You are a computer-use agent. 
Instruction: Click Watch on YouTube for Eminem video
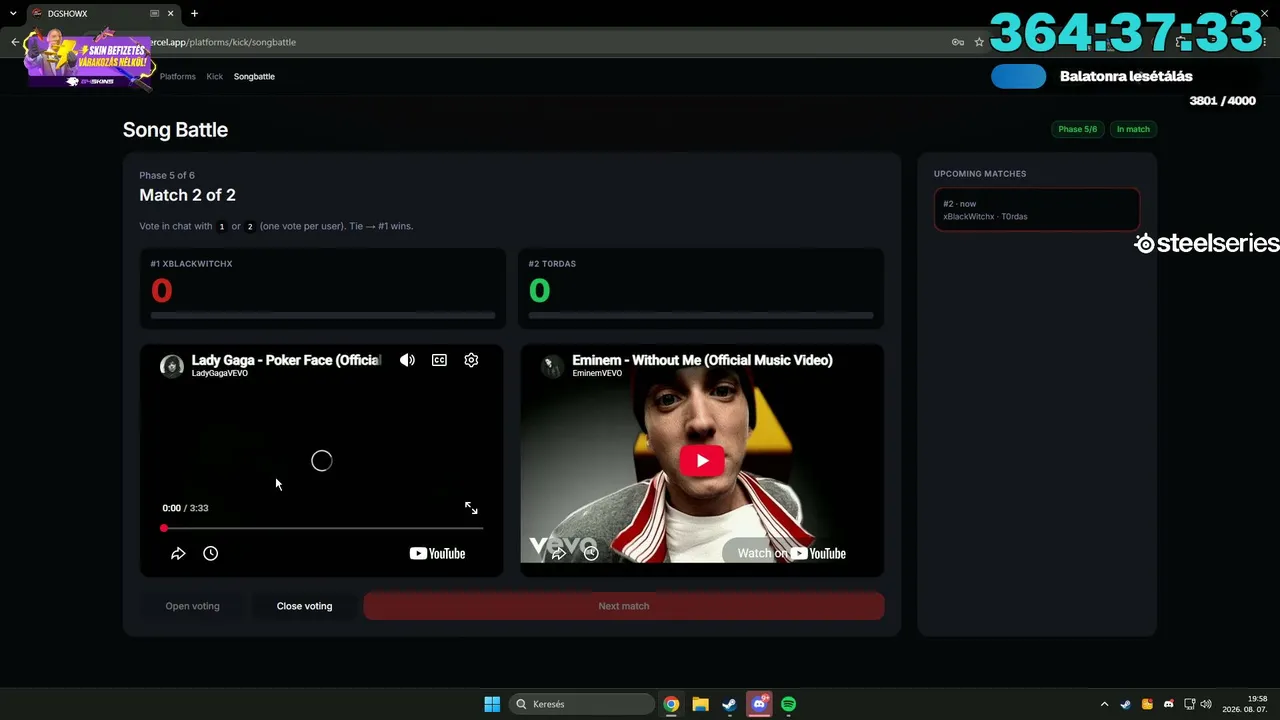coord(791,553)
